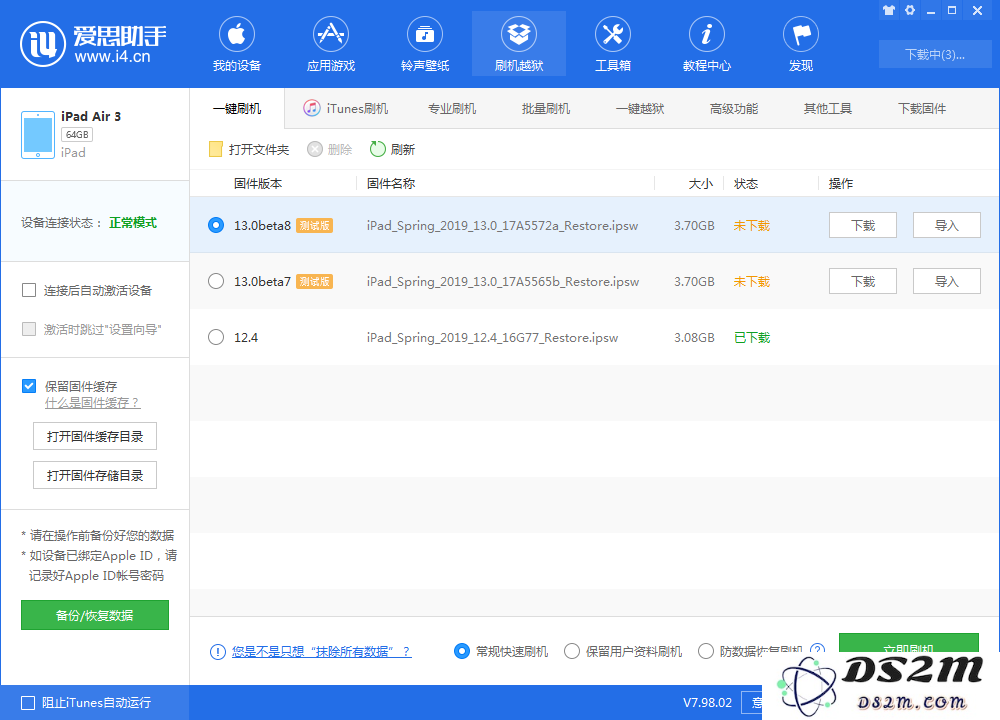Screen dimensions: 1000x720
Task: Click 测试版 badge on 13.0beta8
Action: pyautogui.click(x=314, y=225)
